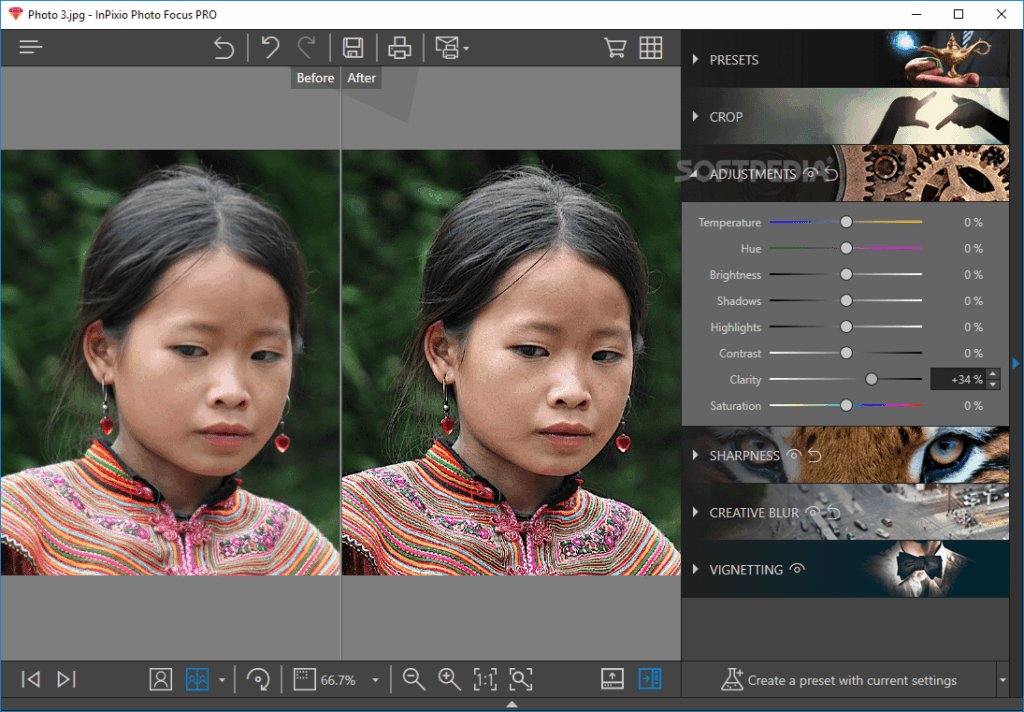The width and height of the screenshot is (1024, 712).
Task: Click the Saturation slider handle
Action: pyautogui.click(x=846, y=406)
